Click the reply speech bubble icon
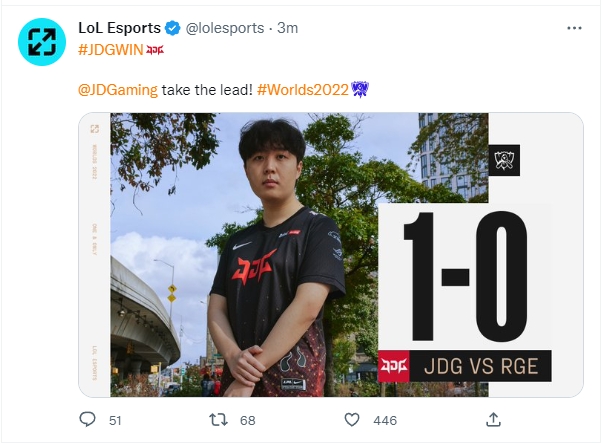 (87, 419)
